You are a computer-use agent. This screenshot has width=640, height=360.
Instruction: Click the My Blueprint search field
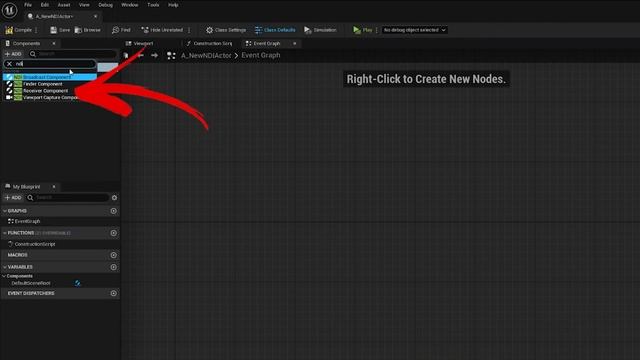(x=68, y=198)
